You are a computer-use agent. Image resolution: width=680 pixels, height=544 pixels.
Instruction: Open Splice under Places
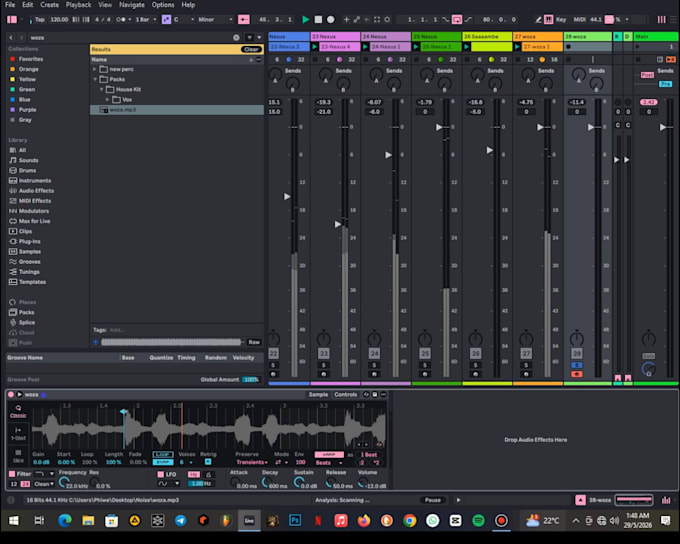coord(22,322)
